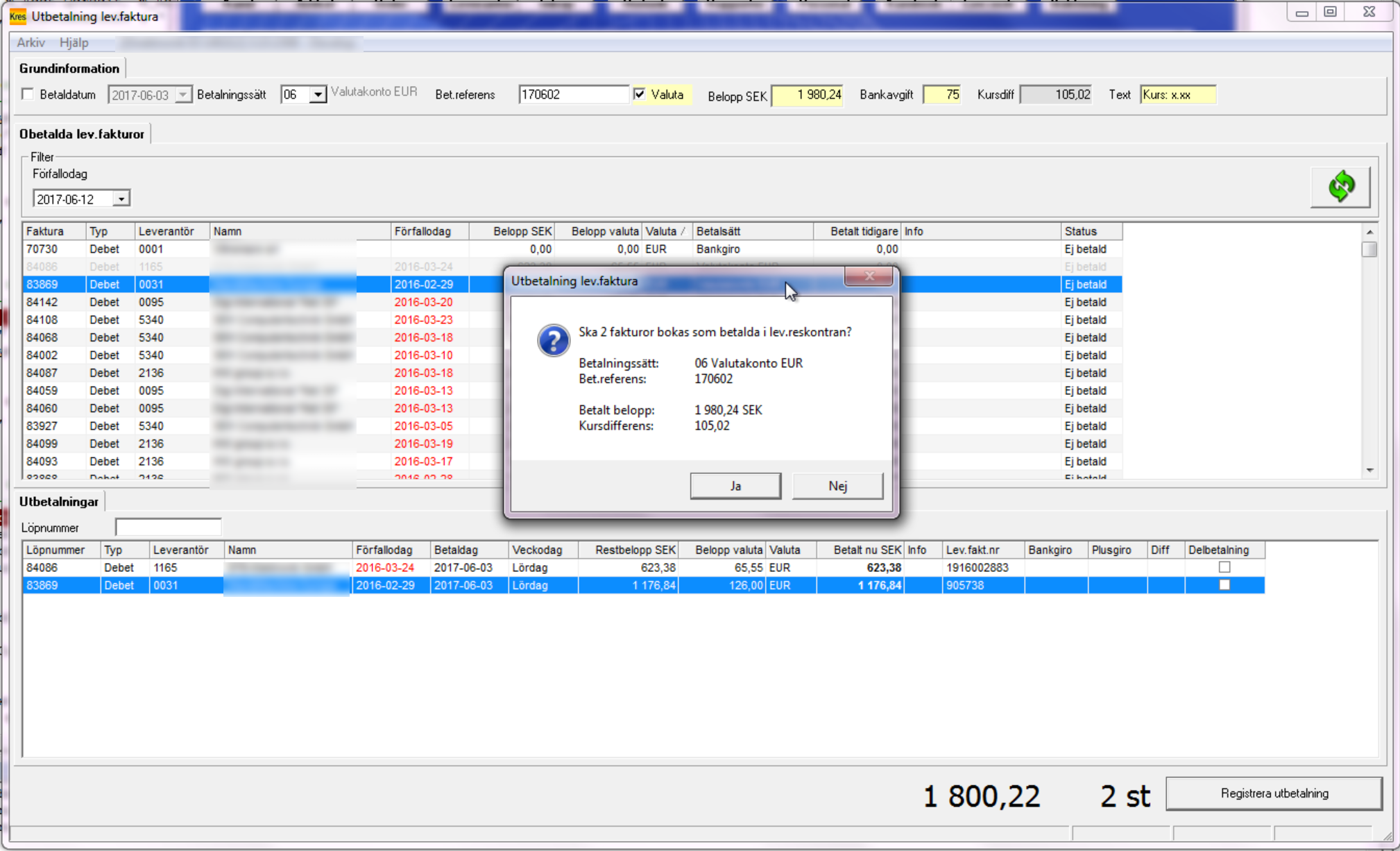The width and height of the screenshot is (1400, 851).
Task: Sort by the Faktura column header
Action: click(x=53, y=231)
